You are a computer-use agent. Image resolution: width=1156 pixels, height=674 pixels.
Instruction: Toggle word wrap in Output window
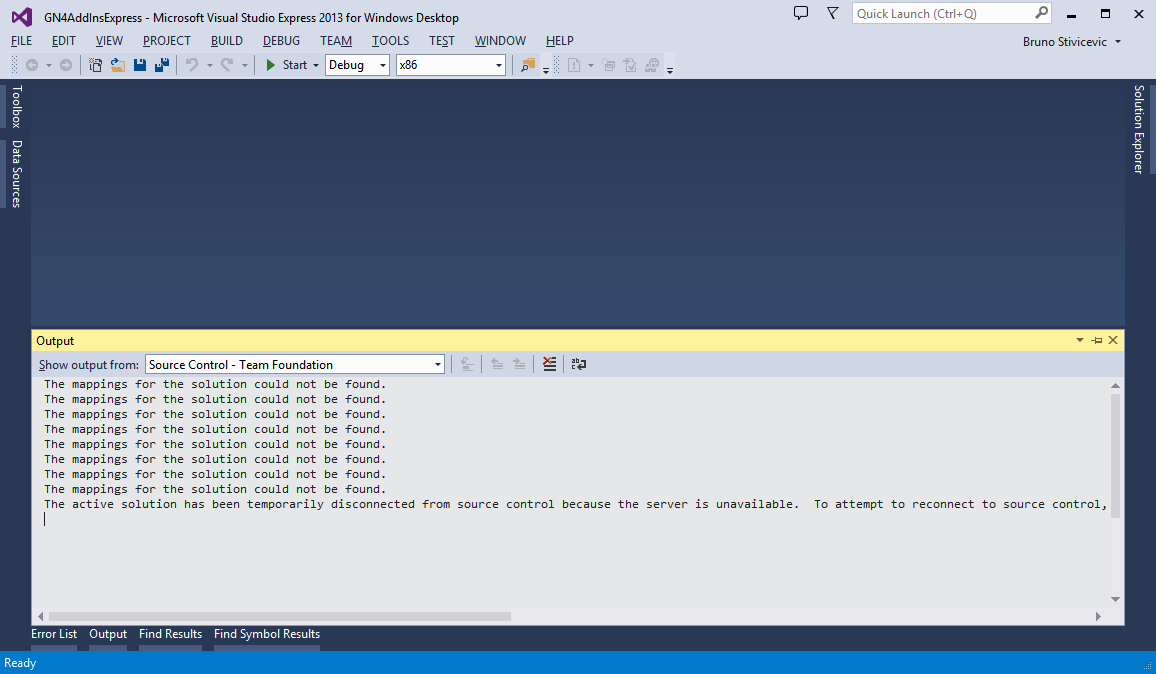pyautogui.click(x=579, y=364)
